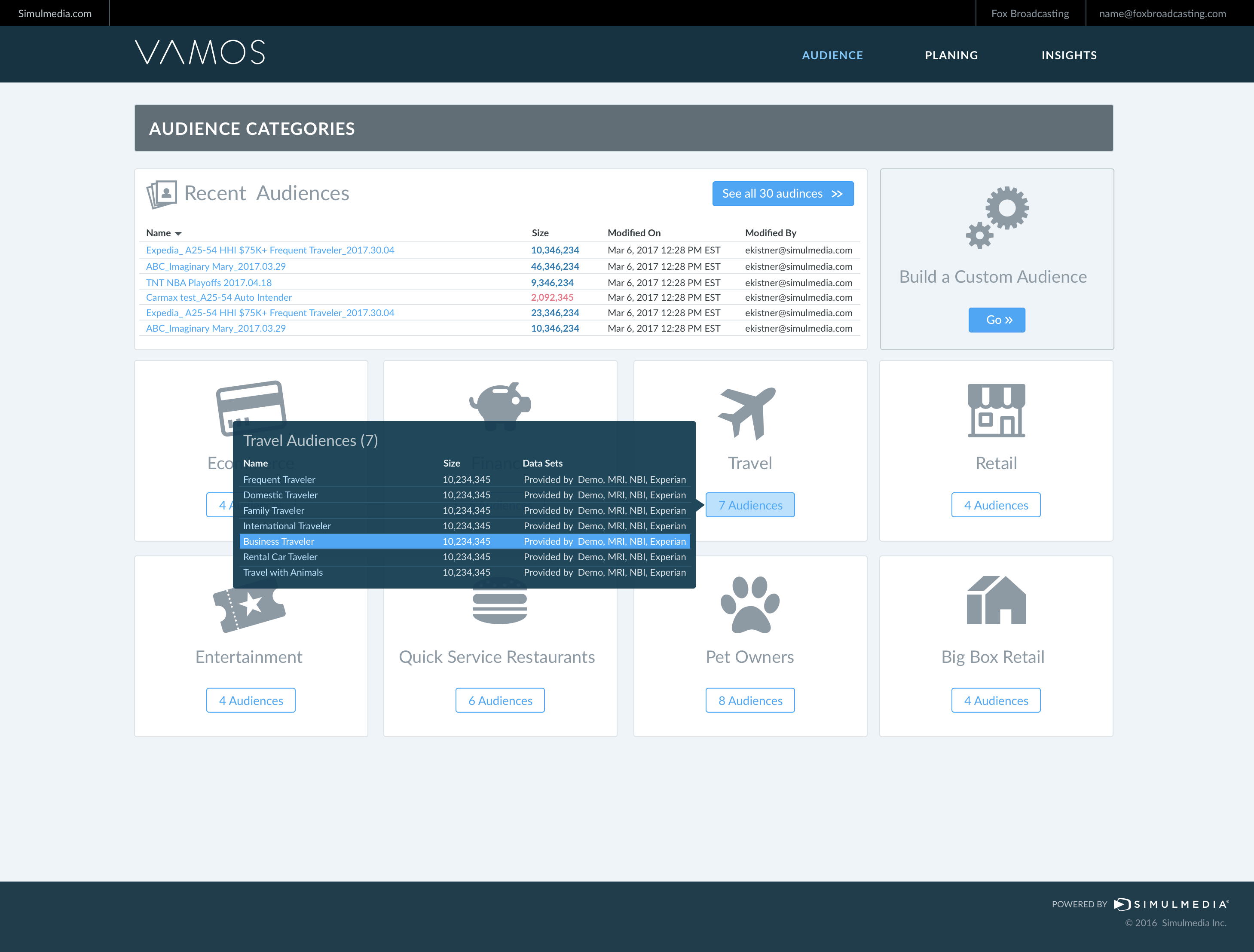Click the Retail storefront icon
This screenshot has height=952, width=1254.
pyautogui.click(x=996, y=411)
